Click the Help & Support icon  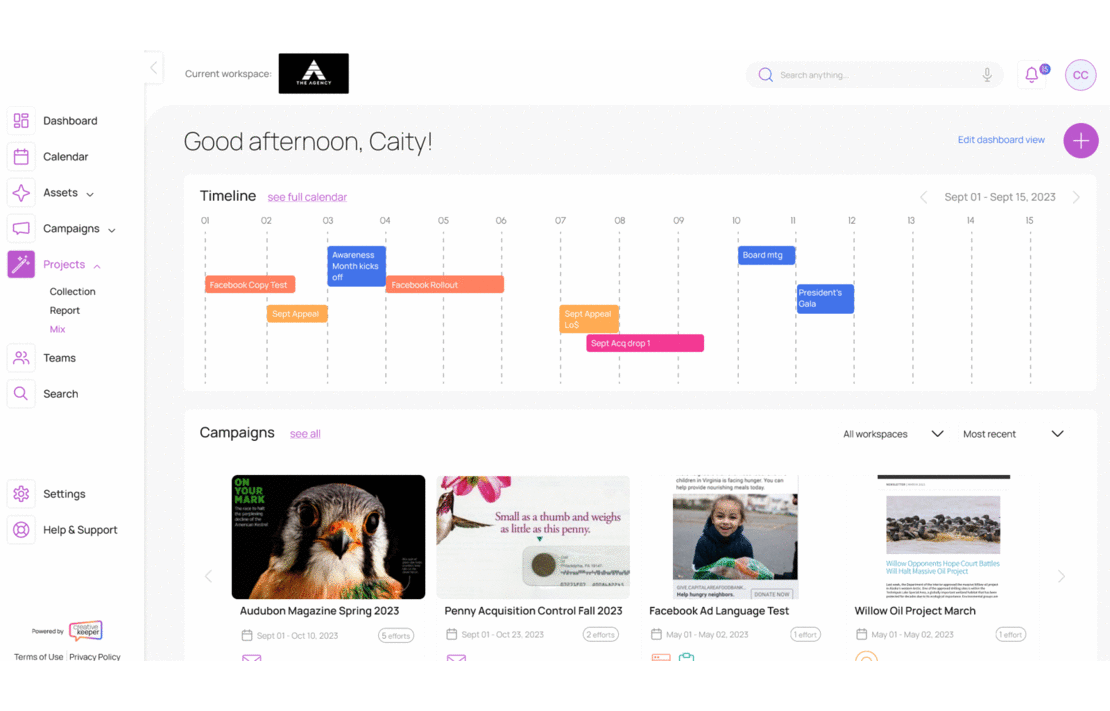pyautogui.click(x=21, y=530)
